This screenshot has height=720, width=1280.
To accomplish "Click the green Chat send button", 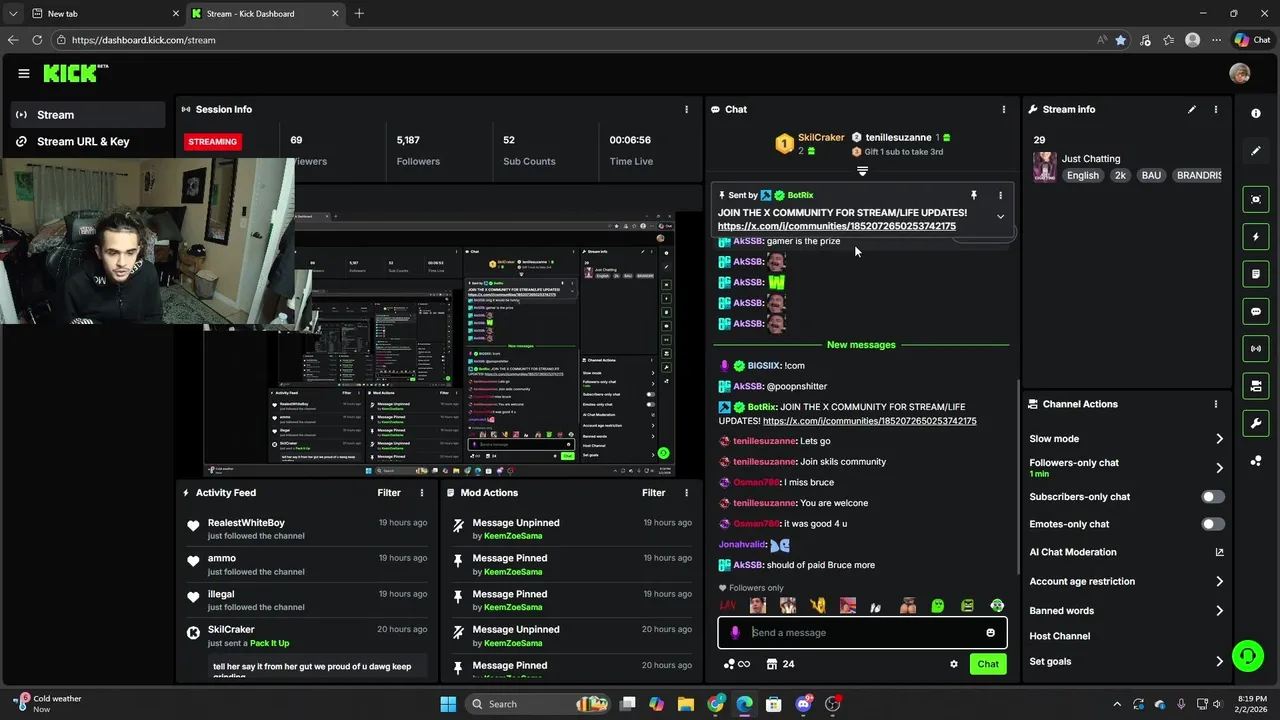I will [x=988, y=664].
